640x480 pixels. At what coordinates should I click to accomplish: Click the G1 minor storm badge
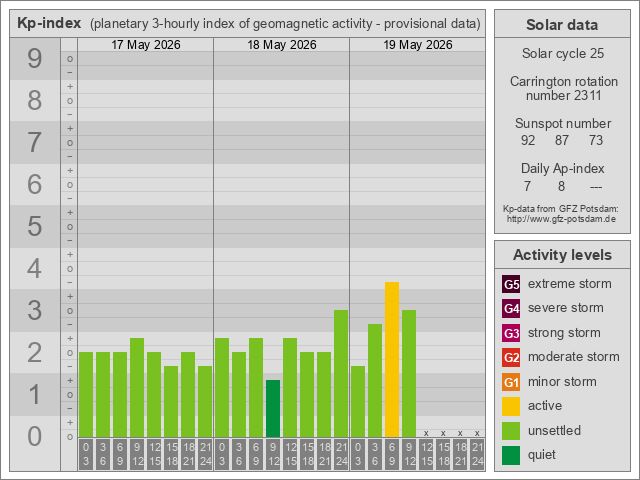(511, 382)
